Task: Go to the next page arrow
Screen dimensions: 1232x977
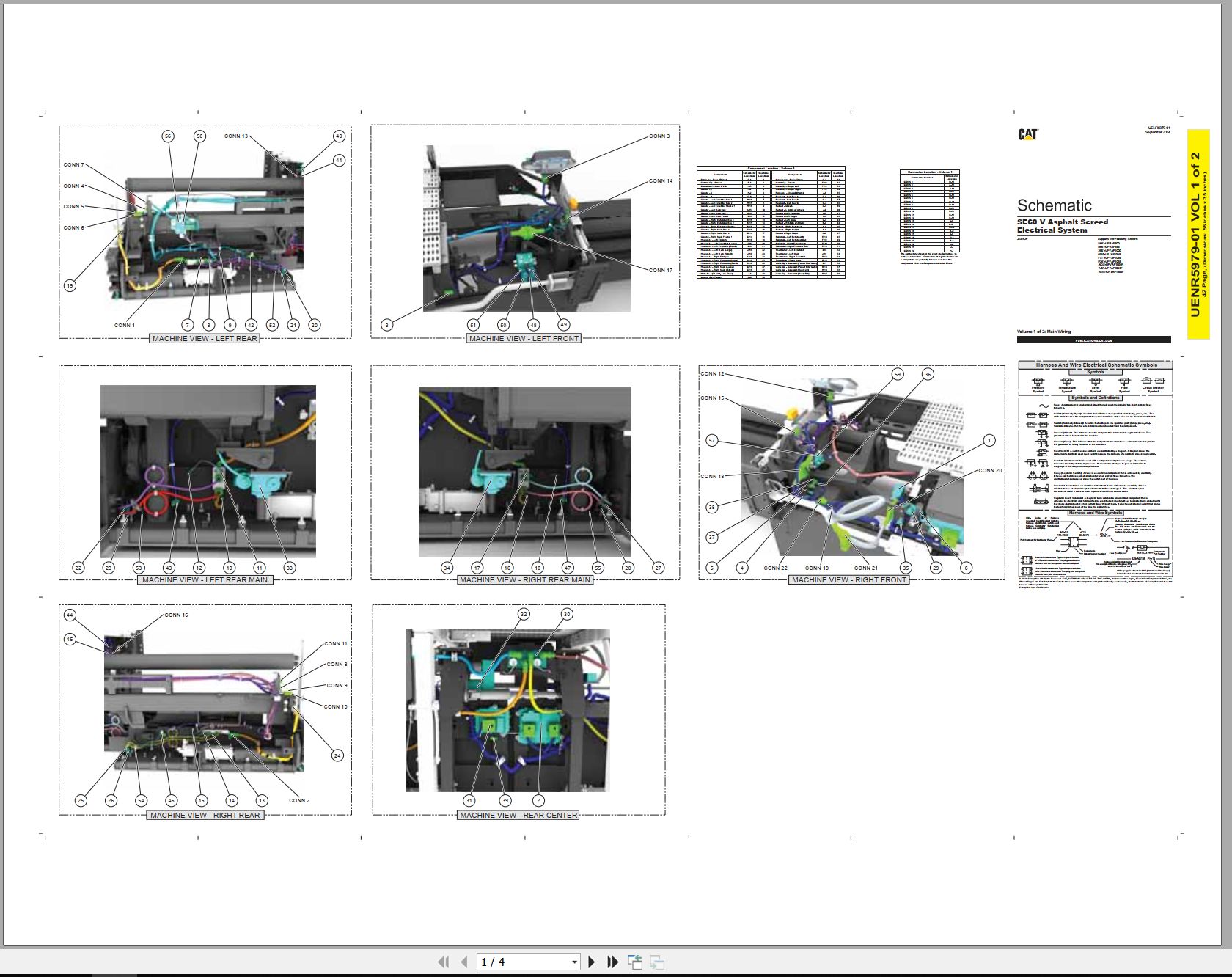Action: point(593,962)
